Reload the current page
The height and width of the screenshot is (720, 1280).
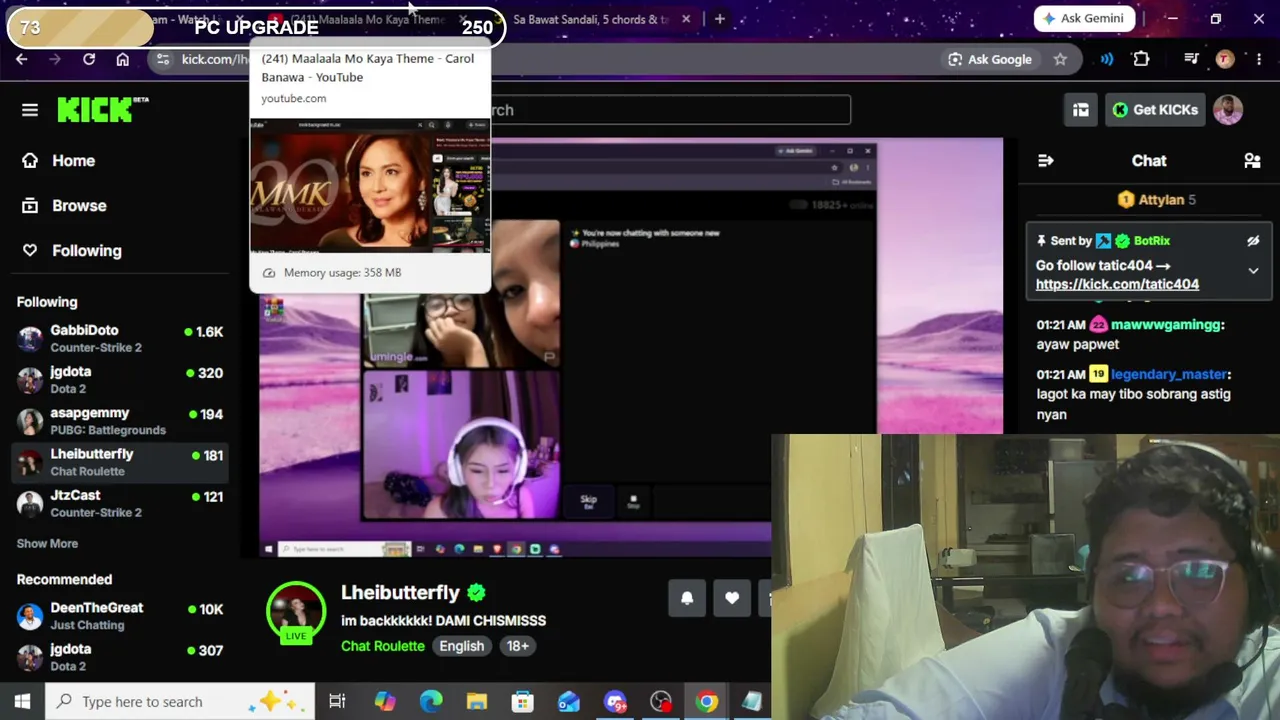click(x=89, y=60)
